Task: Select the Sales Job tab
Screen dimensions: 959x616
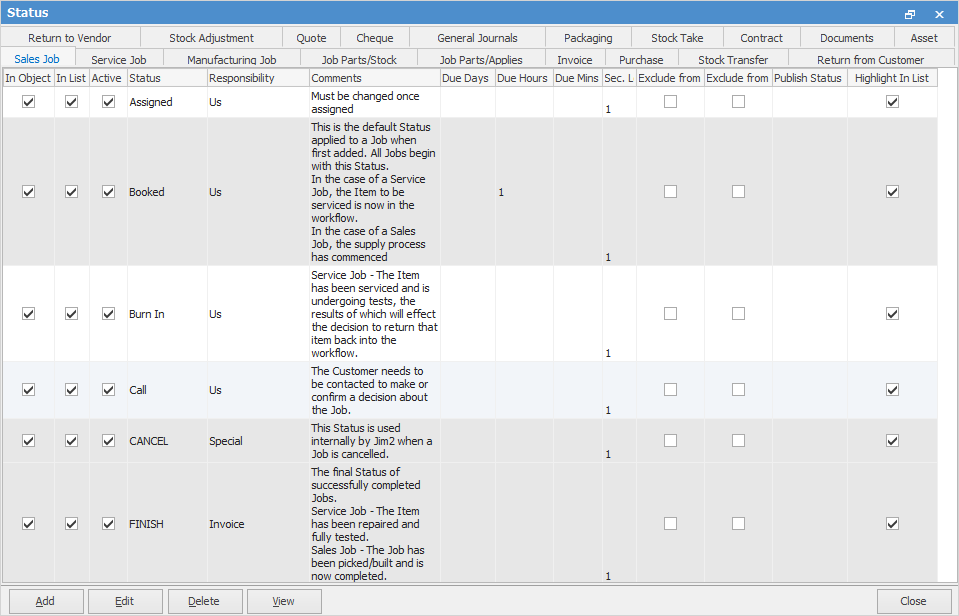Action: click(x=37, y=59)
